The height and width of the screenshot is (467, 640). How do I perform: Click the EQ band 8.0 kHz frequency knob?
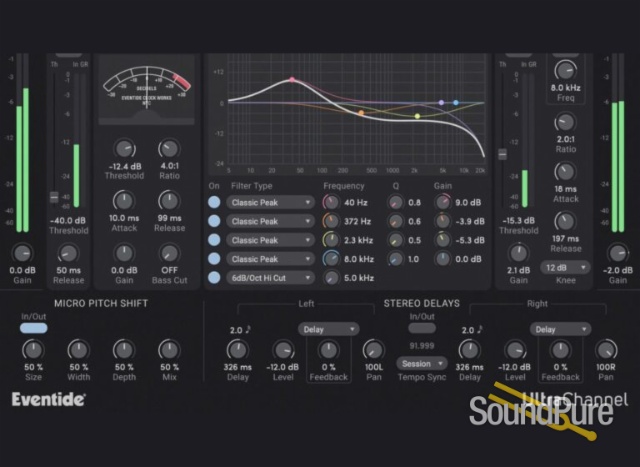pyautogui.click(x=331, y=259)
